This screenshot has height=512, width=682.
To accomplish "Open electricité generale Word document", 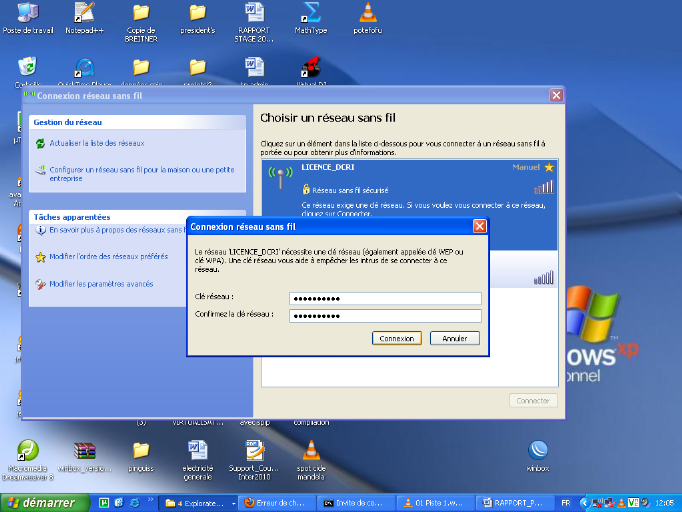I will pyautogui.click(x=198, y=460).
